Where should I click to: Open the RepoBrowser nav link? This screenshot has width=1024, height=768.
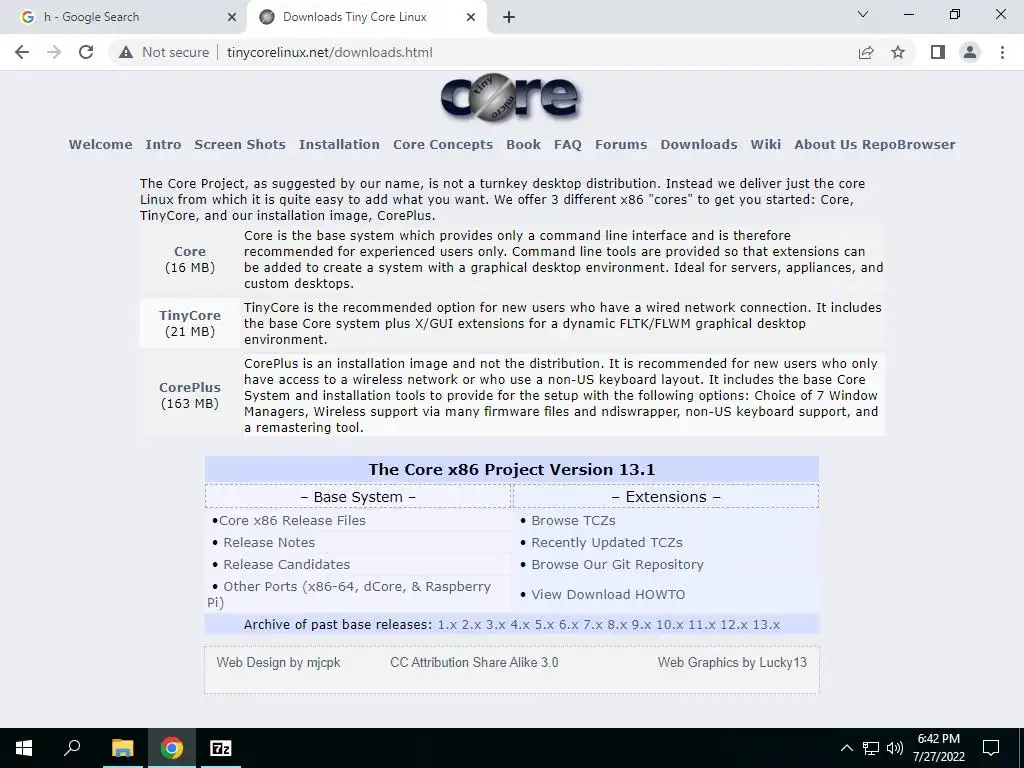click(908, 144)
